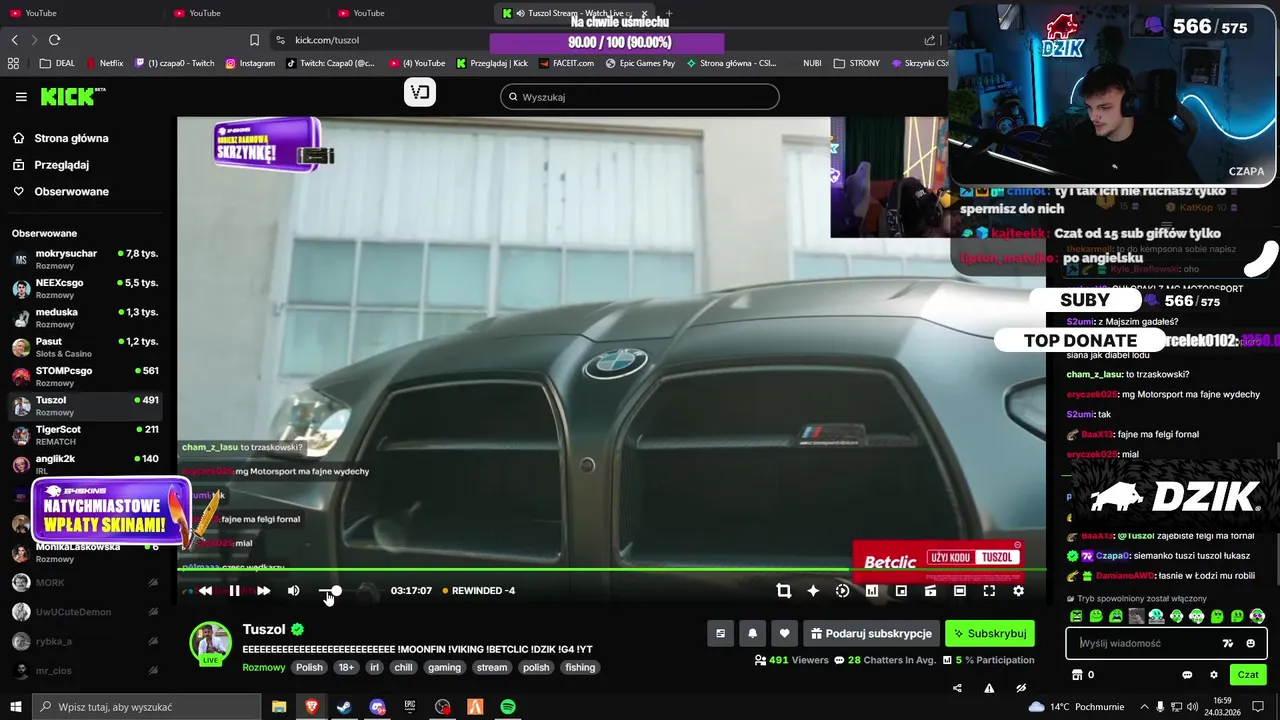The image size is (1280, 720).
Task: Toggle theater mode in the player
Action: 960,591
